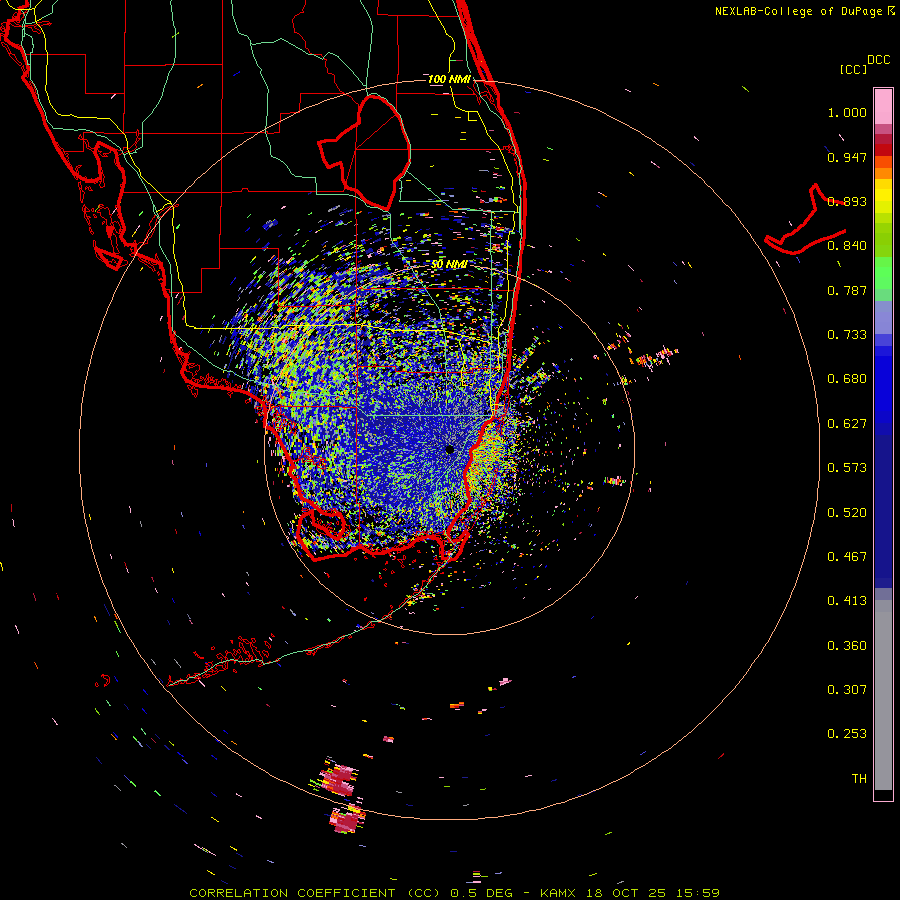The image size is (900, 900).
Task: Select the 0.360 scale value
Action: pyautogui.click(x=847, y=646)
